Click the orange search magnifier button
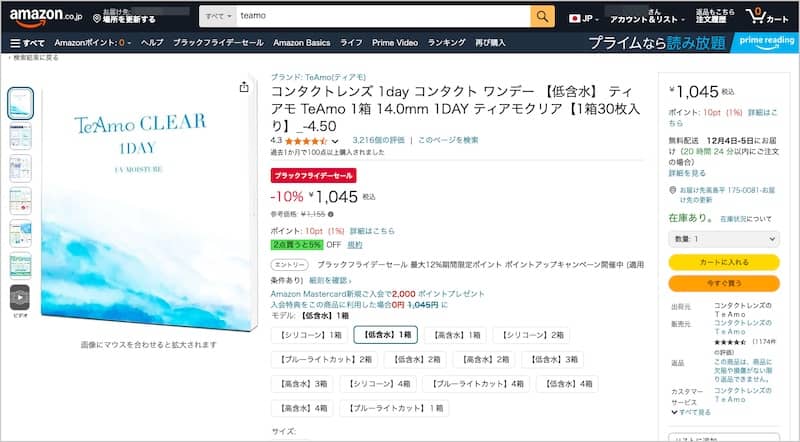This screenshot has height=442, width=800. (x=542, y=17)
